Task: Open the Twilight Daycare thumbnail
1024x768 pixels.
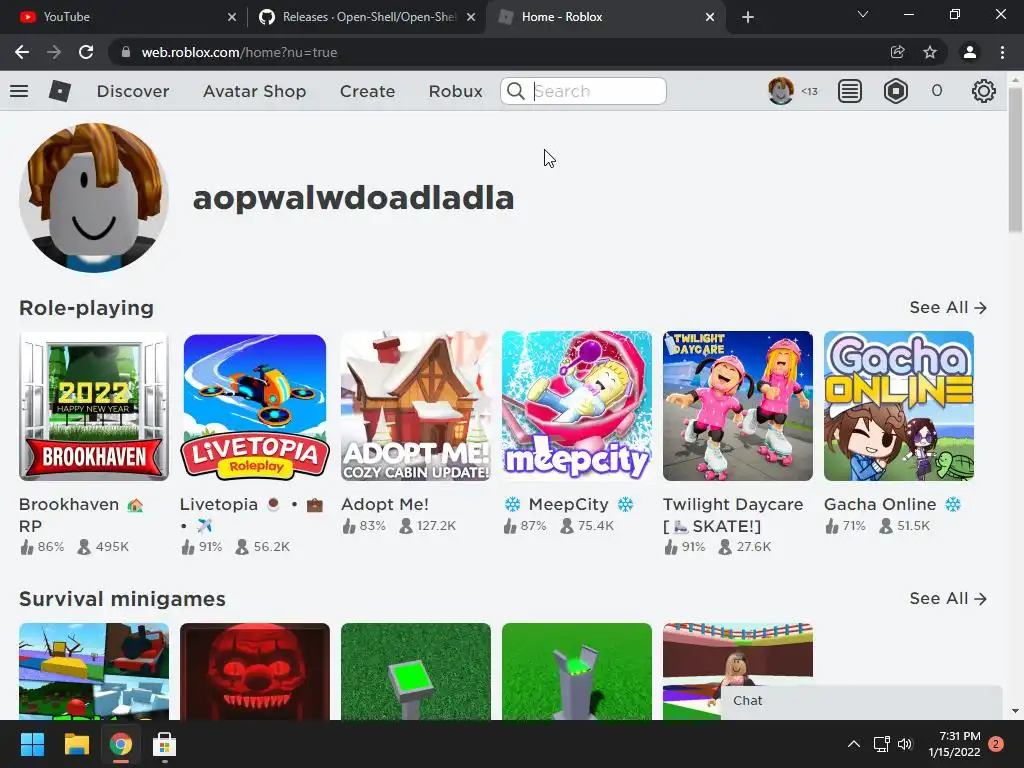Action: point(738,406)
